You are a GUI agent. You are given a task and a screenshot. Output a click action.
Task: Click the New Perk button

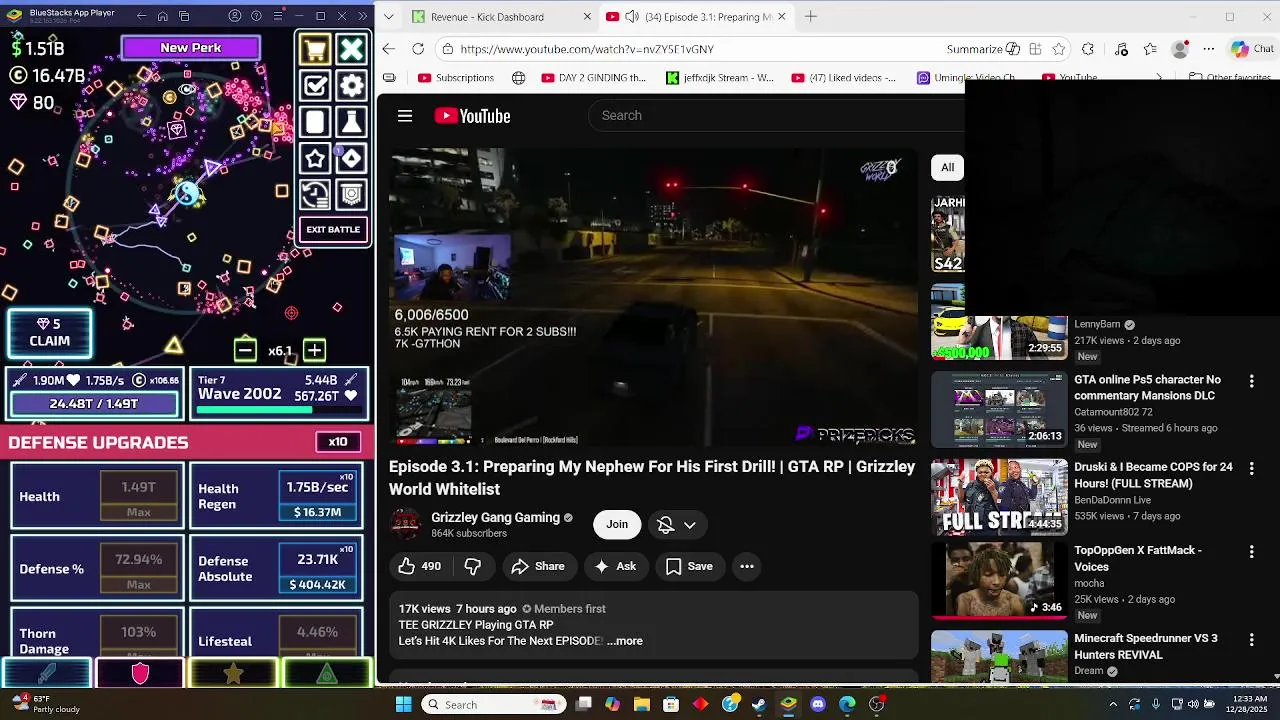[190, 48]
